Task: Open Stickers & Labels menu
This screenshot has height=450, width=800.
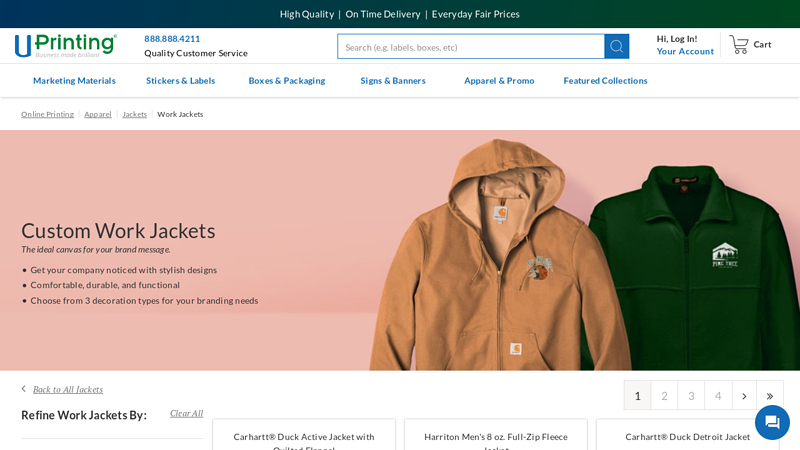Action: [181, 81]
